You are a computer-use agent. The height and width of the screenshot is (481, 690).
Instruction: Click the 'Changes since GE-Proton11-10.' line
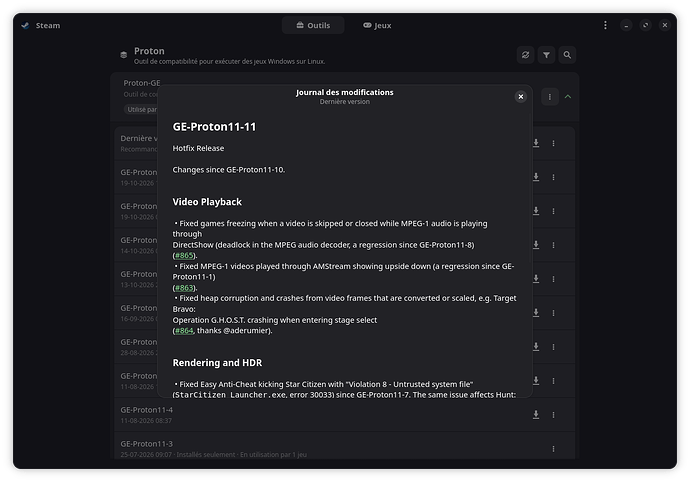pos(229,169)
